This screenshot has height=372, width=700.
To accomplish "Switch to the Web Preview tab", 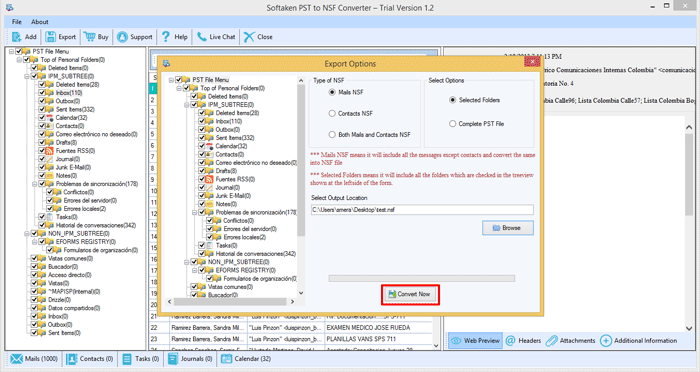I will coord(475,341).
